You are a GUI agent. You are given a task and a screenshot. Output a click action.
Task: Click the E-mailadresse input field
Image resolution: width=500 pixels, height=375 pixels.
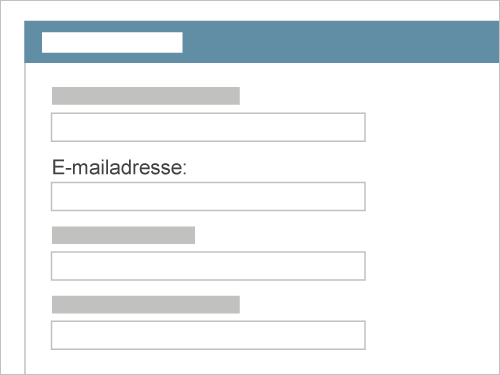coord(208,196)
